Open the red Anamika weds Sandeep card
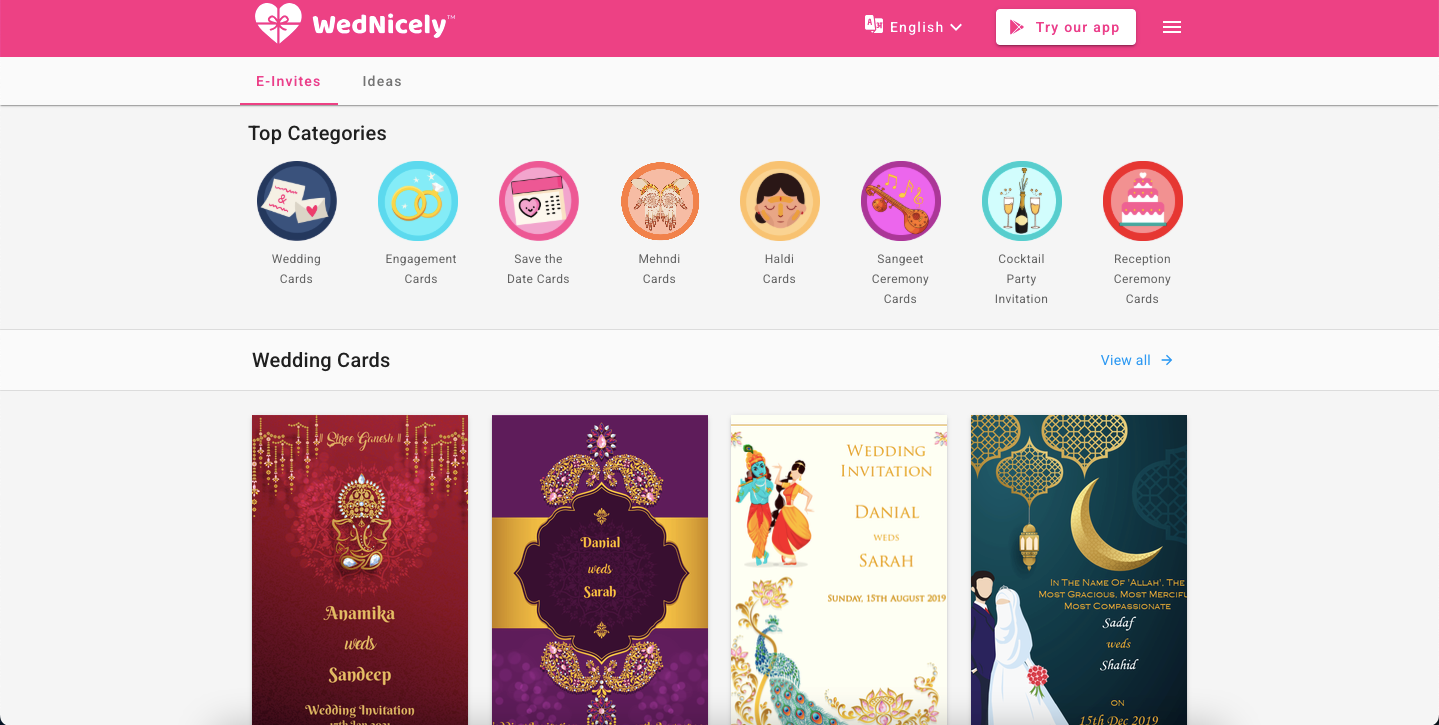 click(360, 570)
